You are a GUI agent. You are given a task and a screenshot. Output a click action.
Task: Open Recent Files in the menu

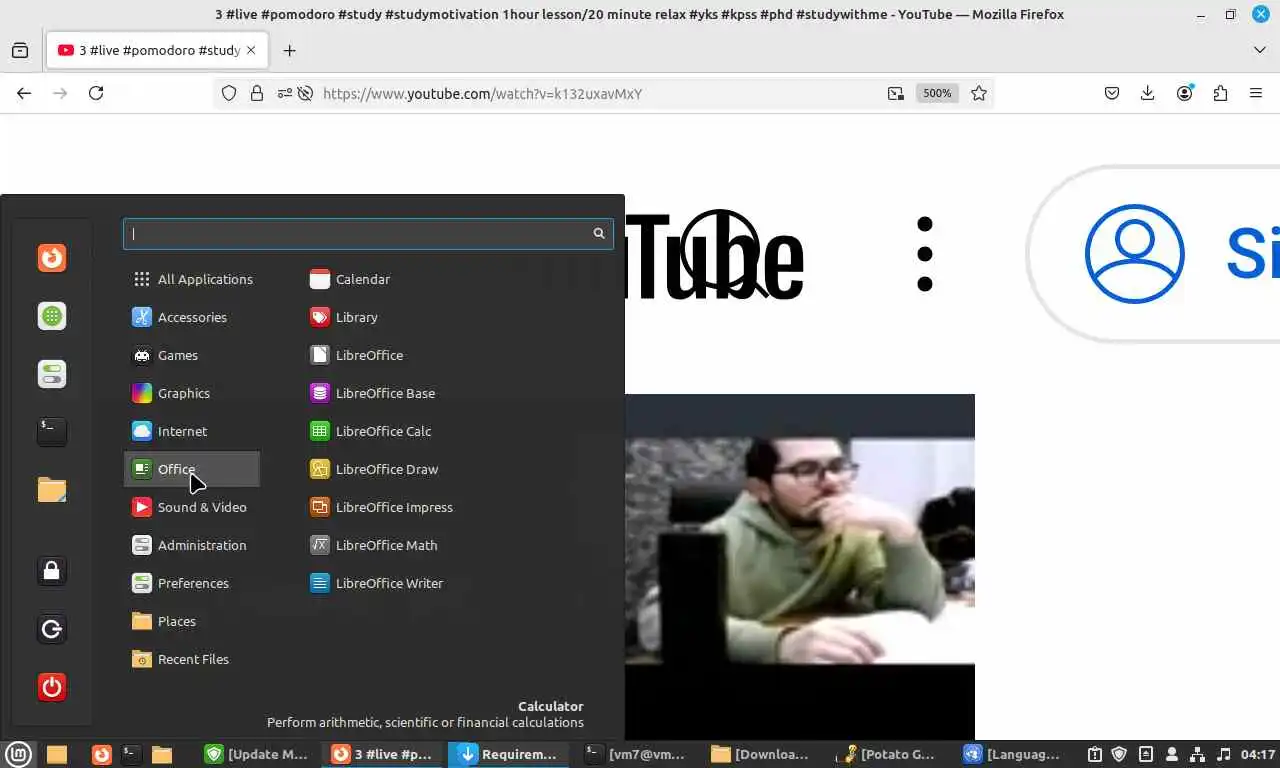point(191,659)
